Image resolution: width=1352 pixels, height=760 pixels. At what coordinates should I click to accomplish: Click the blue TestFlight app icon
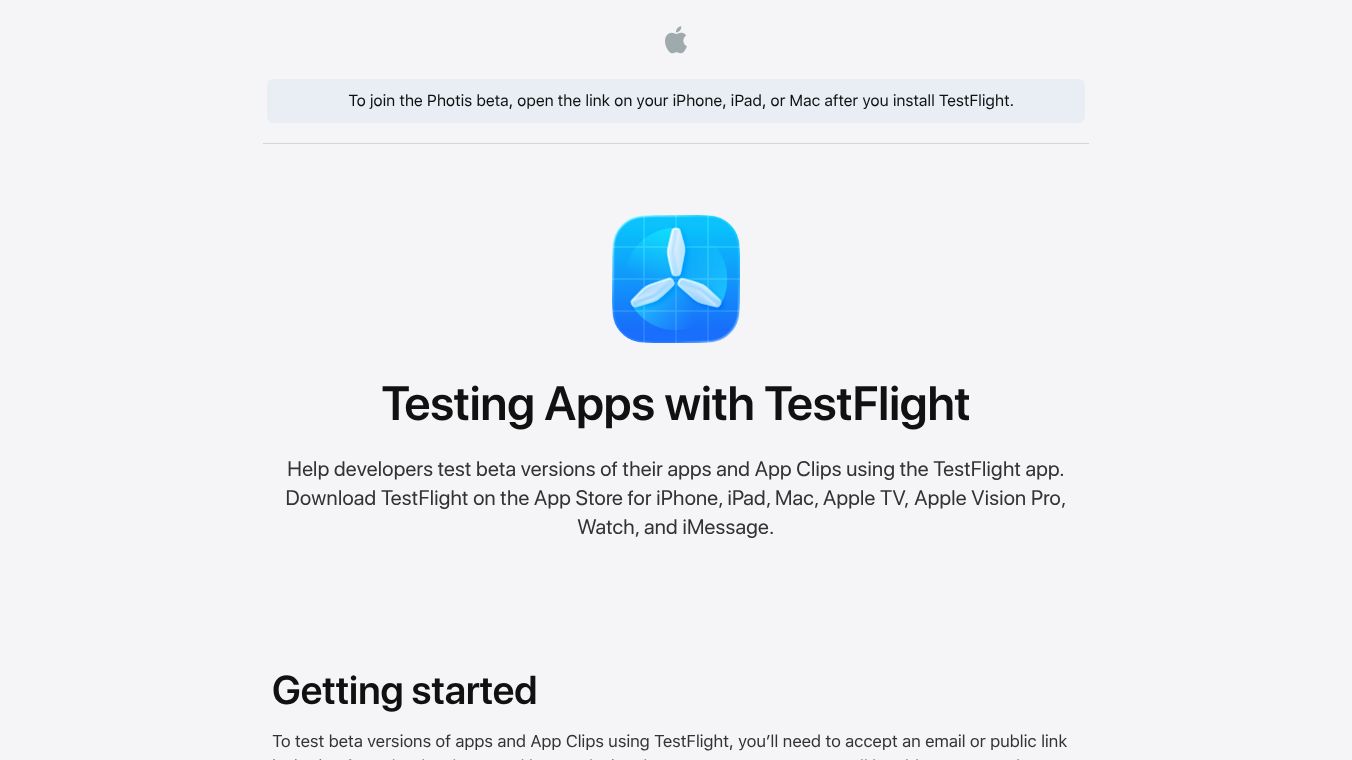point(676,279)
